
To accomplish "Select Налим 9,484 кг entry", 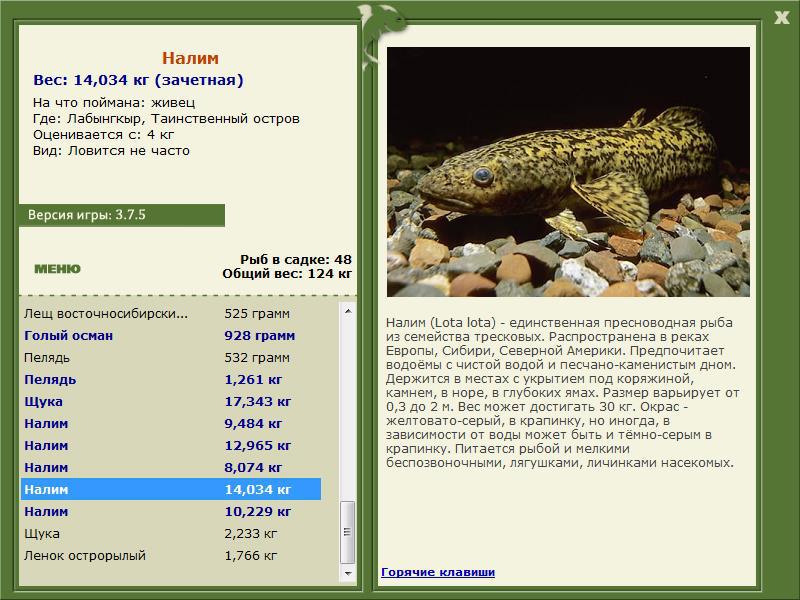I will [x=171, y=423].
